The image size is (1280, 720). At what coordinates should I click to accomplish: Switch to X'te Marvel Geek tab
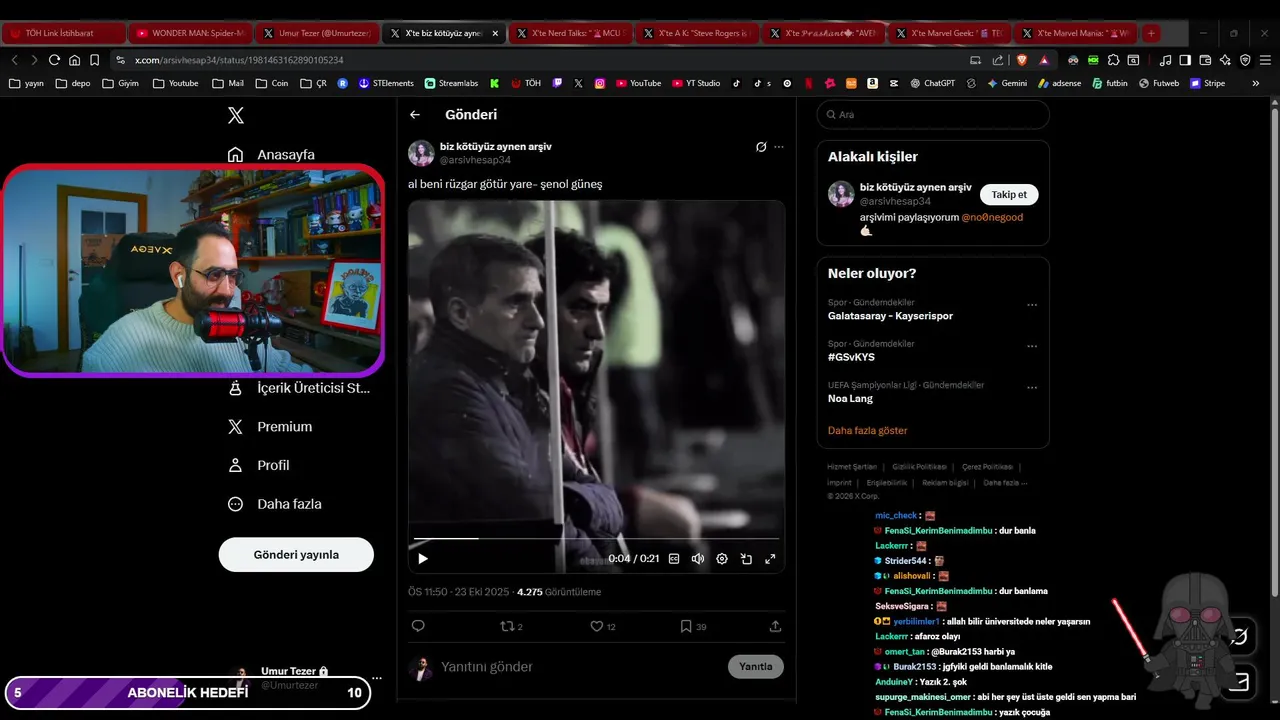951,33
